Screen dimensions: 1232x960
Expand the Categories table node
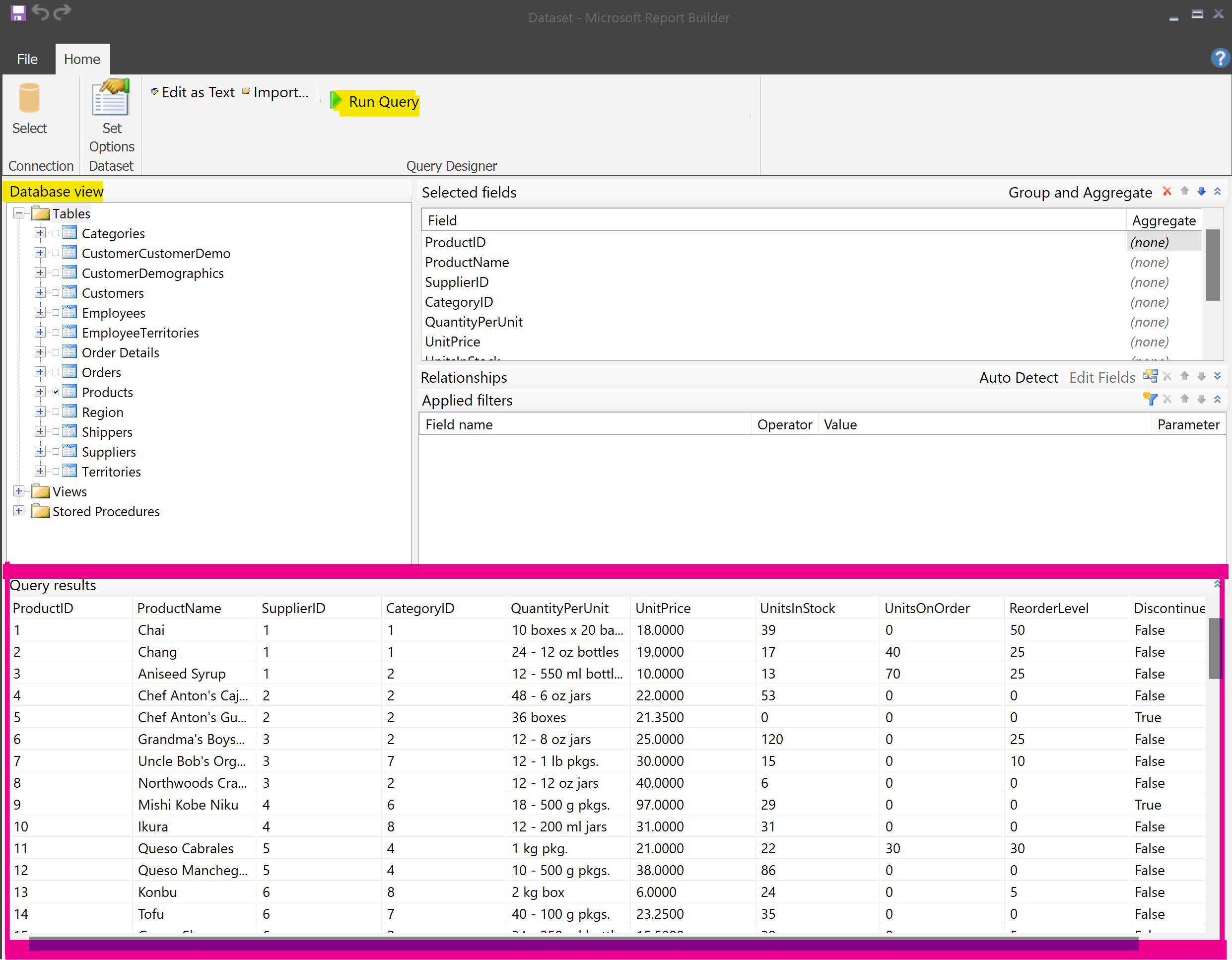point(40,233)
